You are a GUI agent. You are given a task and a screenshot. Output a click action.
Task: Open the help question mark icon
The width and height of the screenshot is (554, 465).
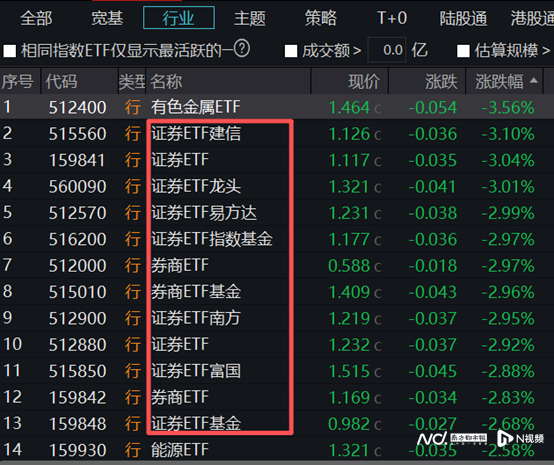pyautogui.click(x=242, y=49)
